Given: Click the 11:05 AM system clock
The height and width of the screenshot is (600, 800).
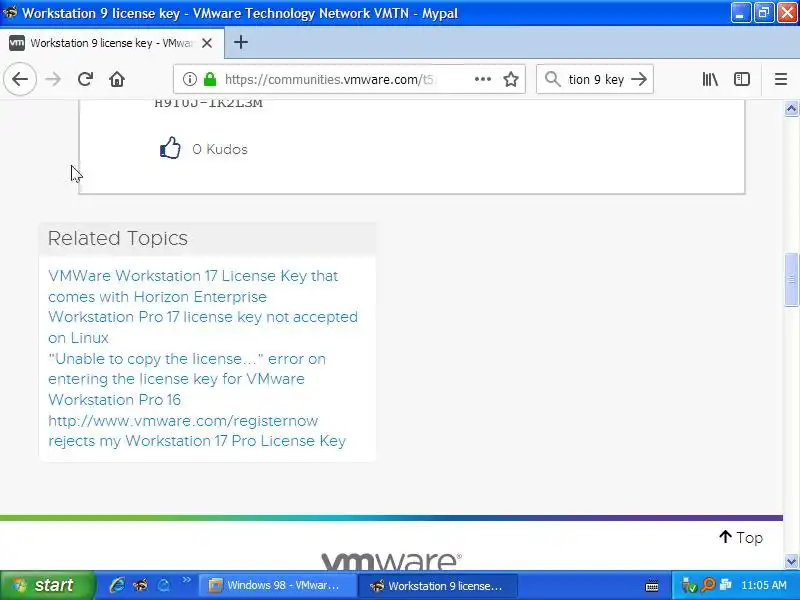Looking at the screenshot, I should point(763,585).
